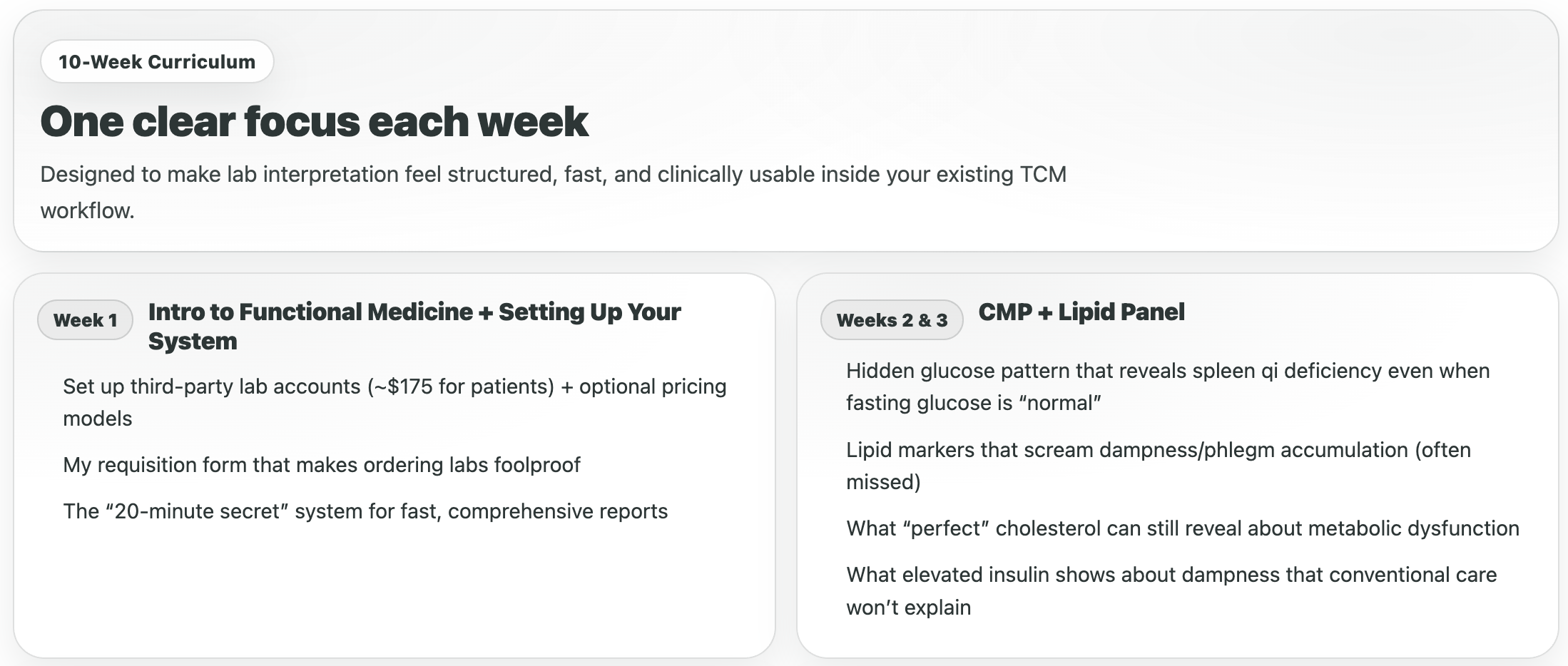Click the word models under pricing line
Image resolution: width=1568 pixels, height=666 pixels.
click(x=98, y=419)
